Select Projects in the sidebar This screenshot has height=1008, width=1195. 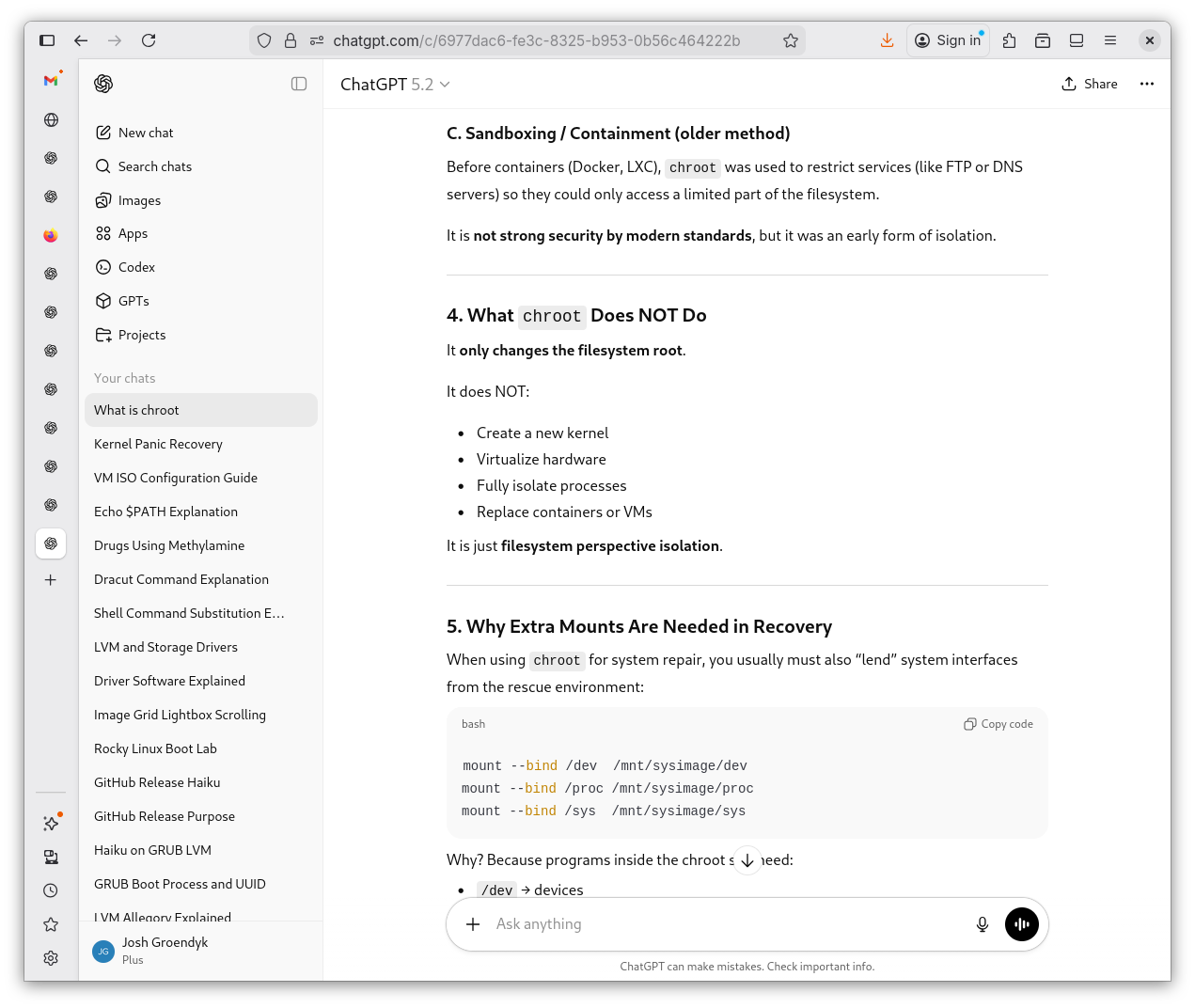pyautogui.click(x=141, y=335)
